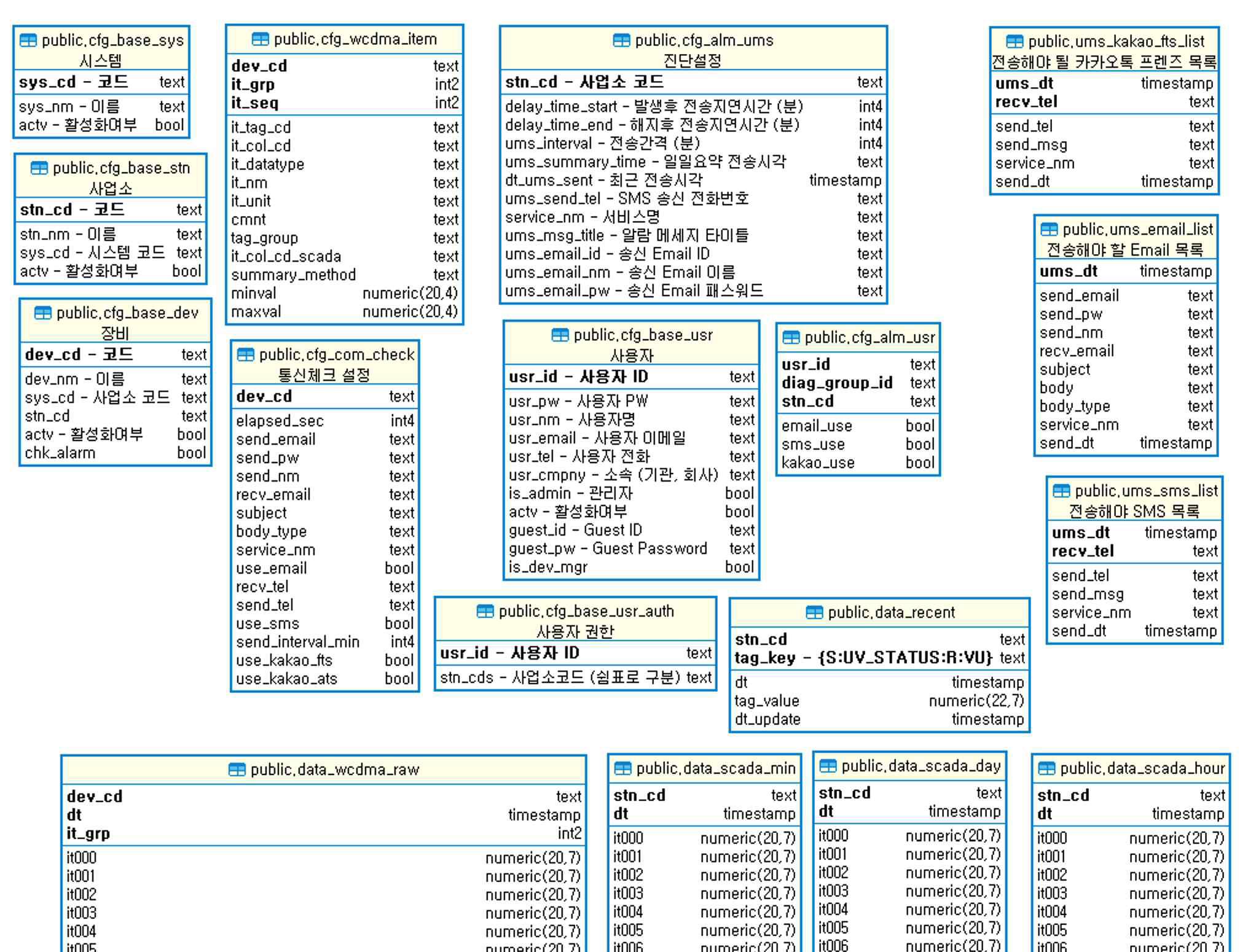The width and height of the screenshot is (1256, 952).
Task: Click the it004 column in data_scada_hour
Action: (x=1131, y=913)
